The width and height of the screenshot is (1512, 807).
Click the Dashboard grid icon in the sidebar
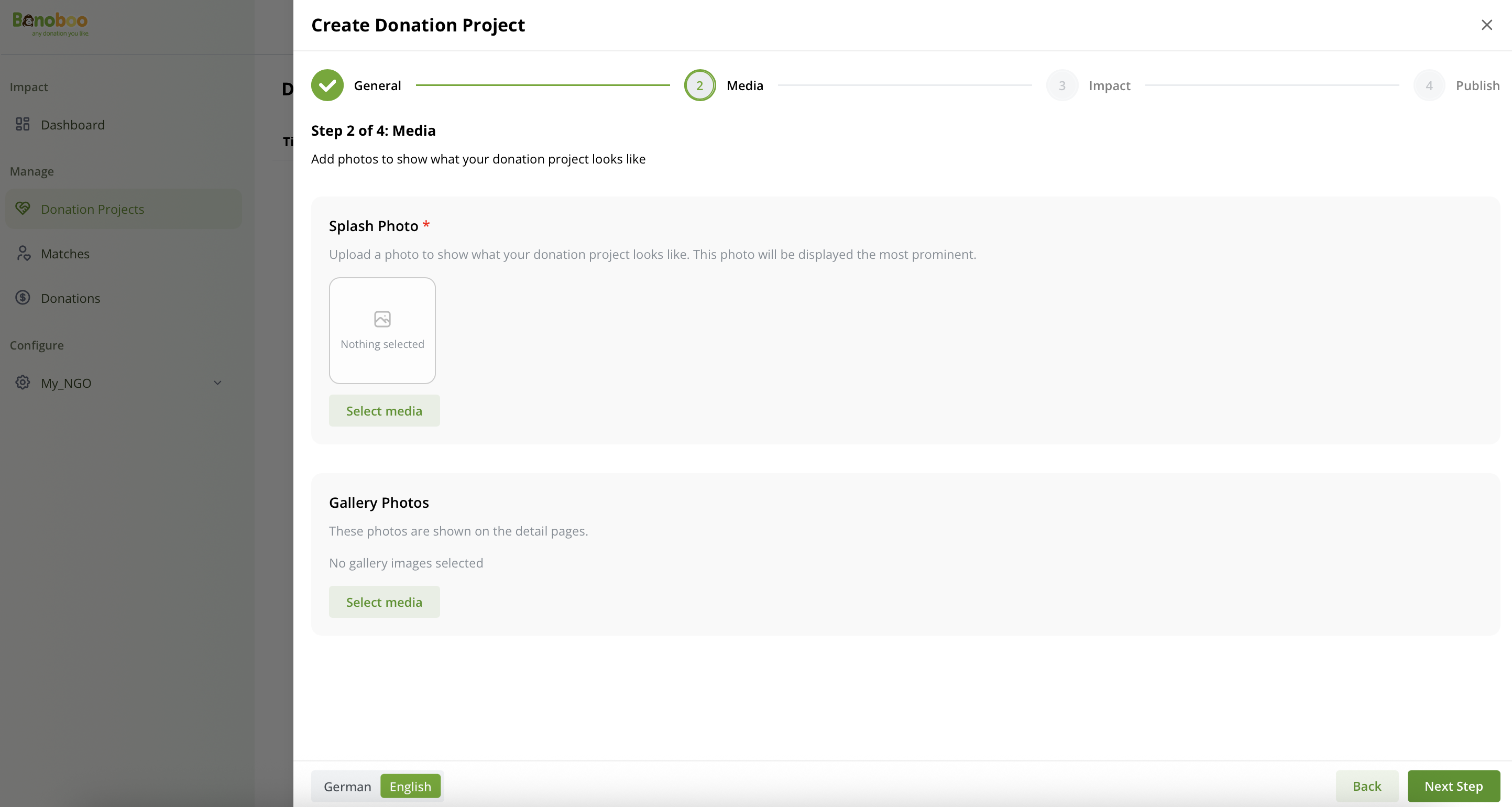pos(23,124)
